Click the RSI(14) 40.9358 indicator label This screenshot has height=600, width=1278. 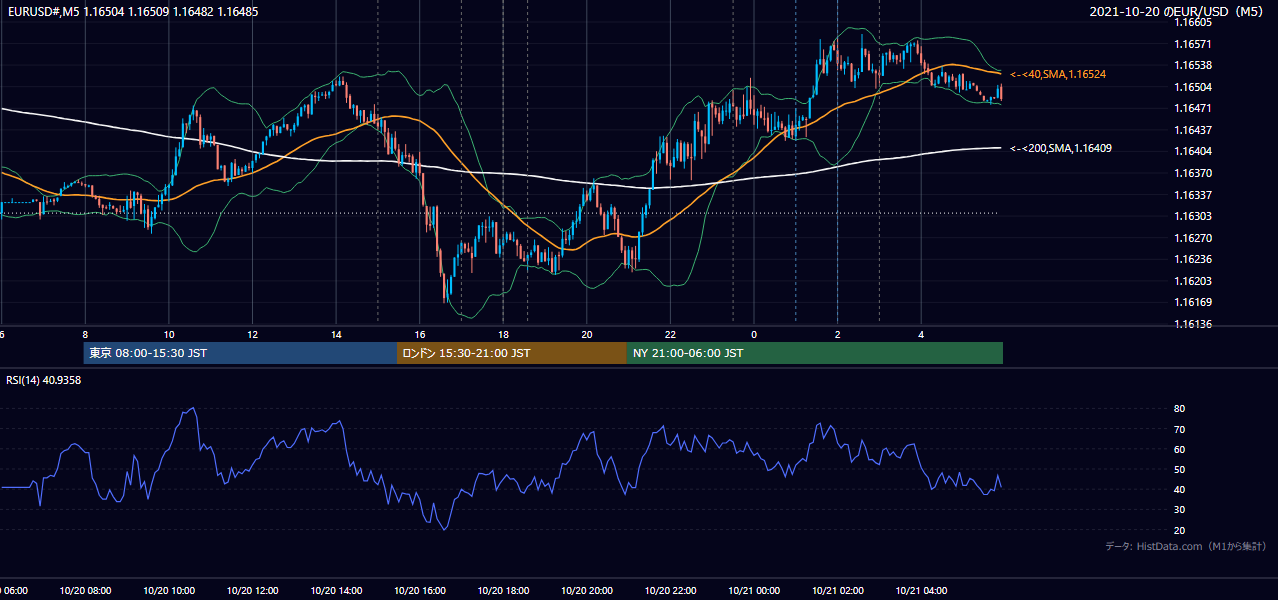[44, 380]
